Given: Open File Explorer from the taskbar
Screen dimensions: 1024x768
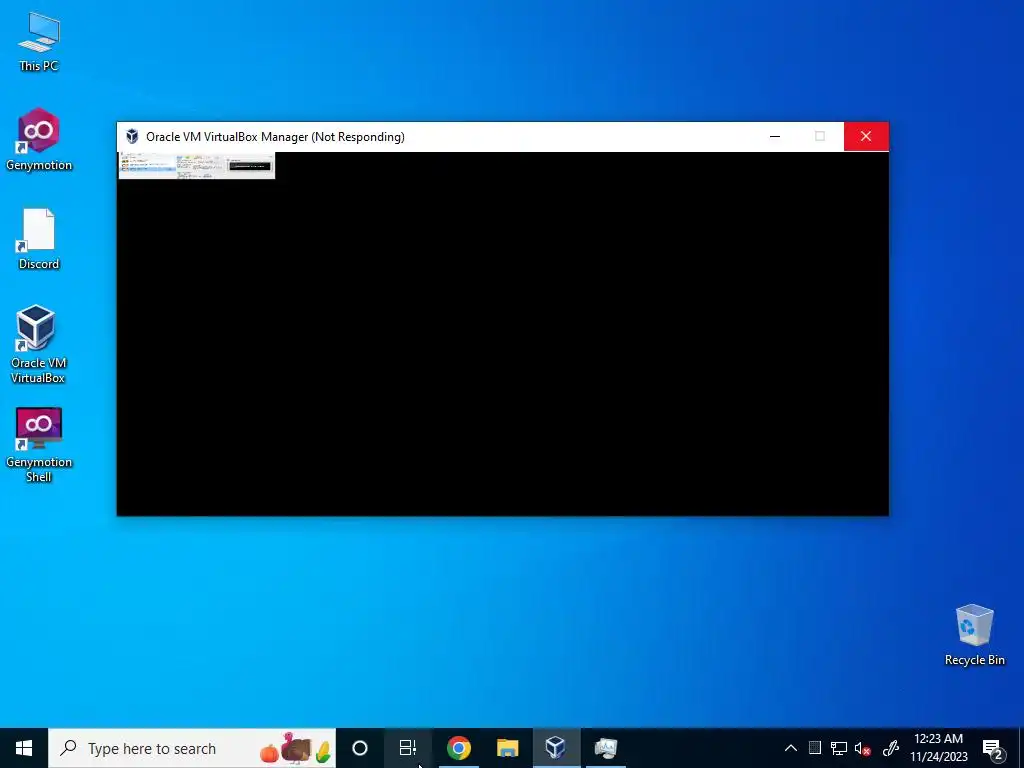Looking at the screenshot, I should point(507,748).
